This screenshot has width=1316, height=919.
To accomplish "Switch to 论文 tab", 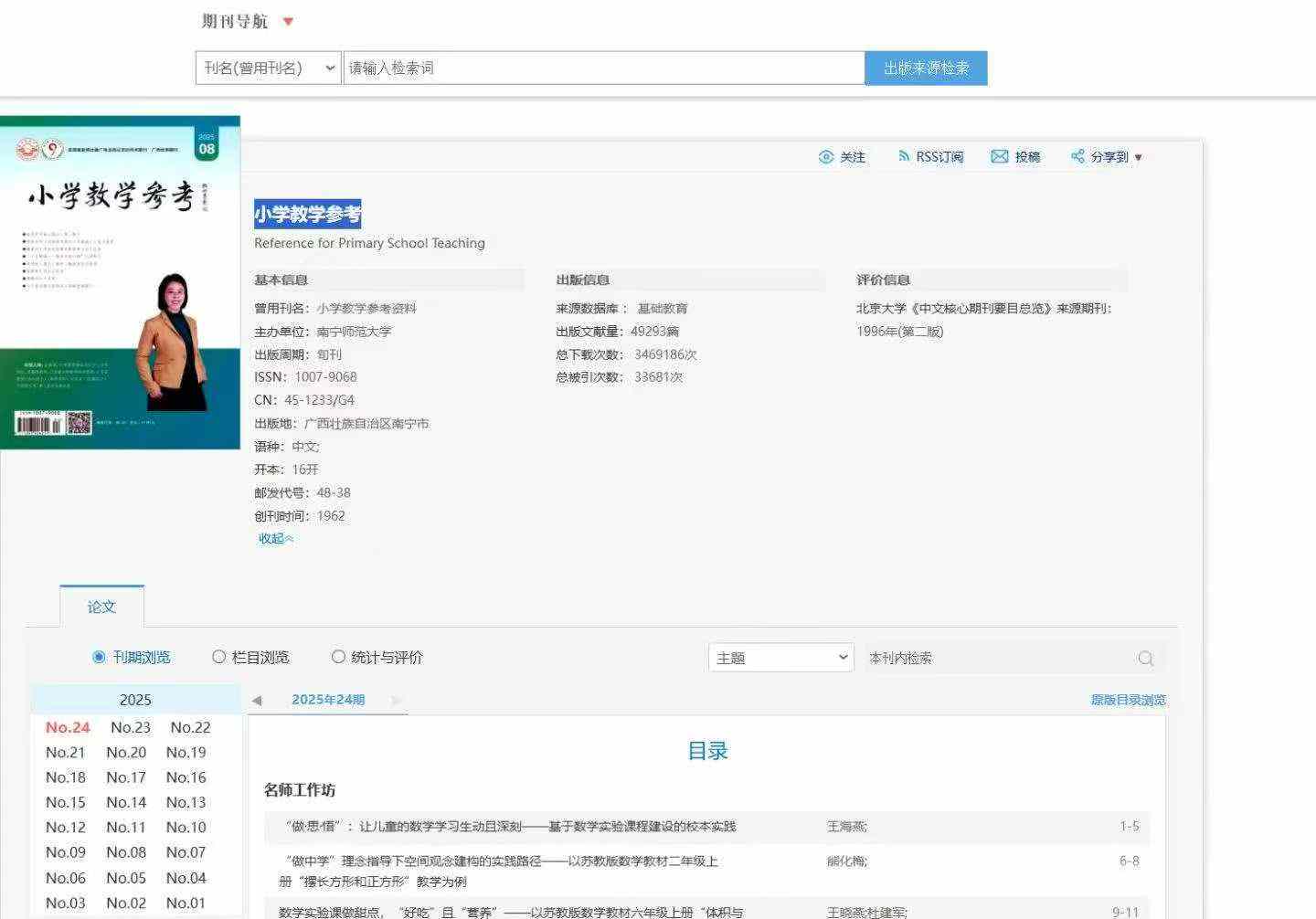I will point(101,607).
